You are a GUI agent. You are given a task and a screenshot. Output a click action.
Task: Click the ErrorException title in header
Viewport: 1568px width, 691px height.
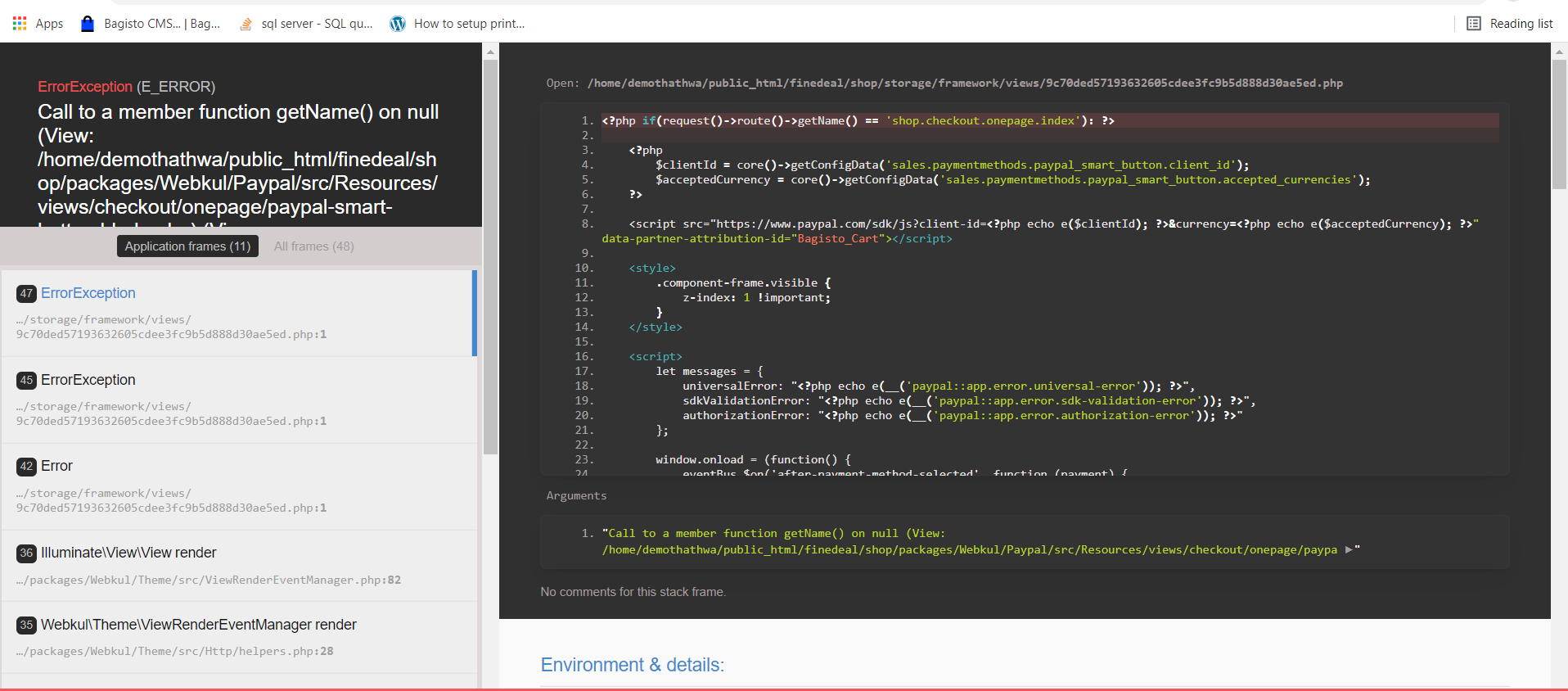[x=85, y=87]
